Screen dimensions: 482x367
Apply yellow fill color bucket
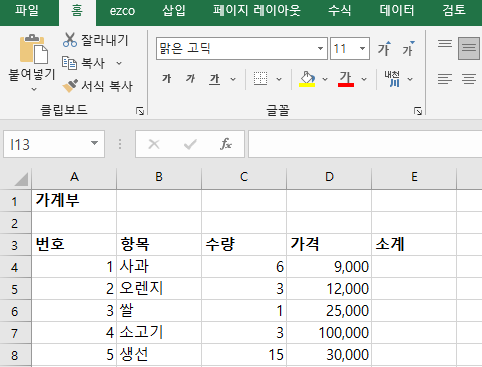(x=307, y=79)
